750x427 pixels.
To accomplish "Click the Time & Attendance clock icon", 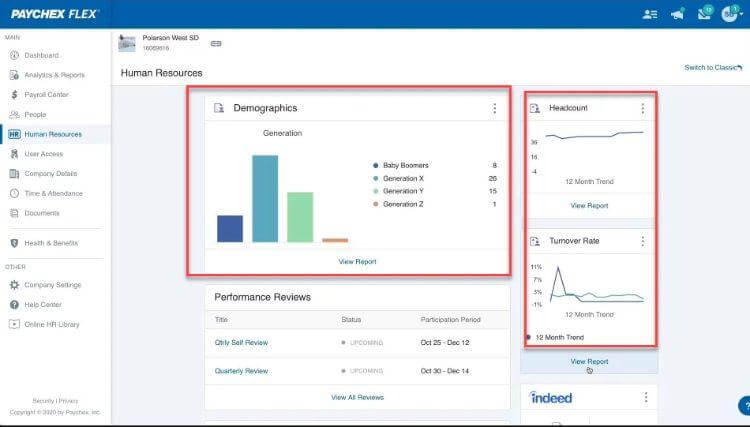I will coord(14,193).
